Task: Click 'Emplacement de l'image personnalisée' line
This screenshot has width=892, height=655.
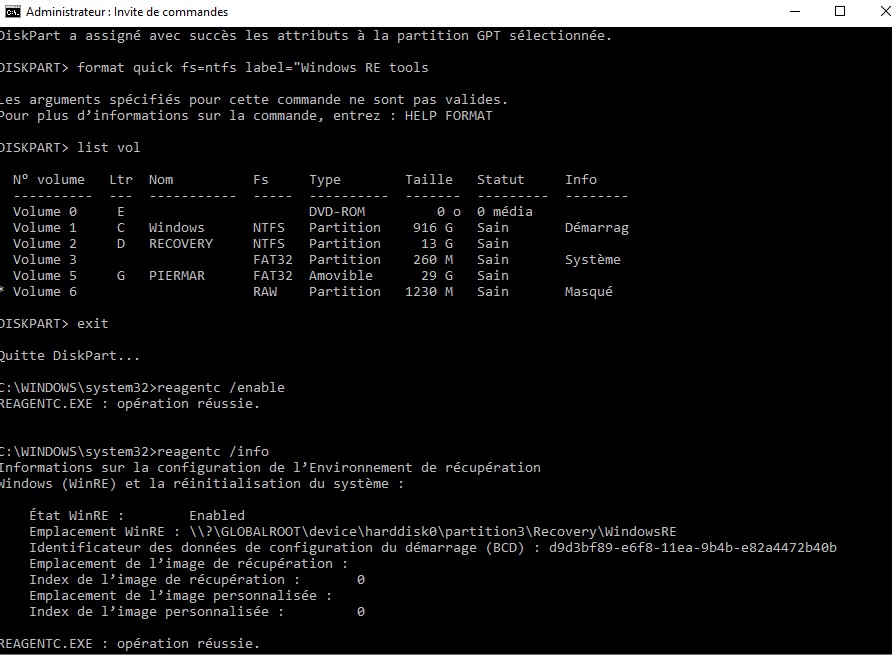Action: (x=180, y=595)
